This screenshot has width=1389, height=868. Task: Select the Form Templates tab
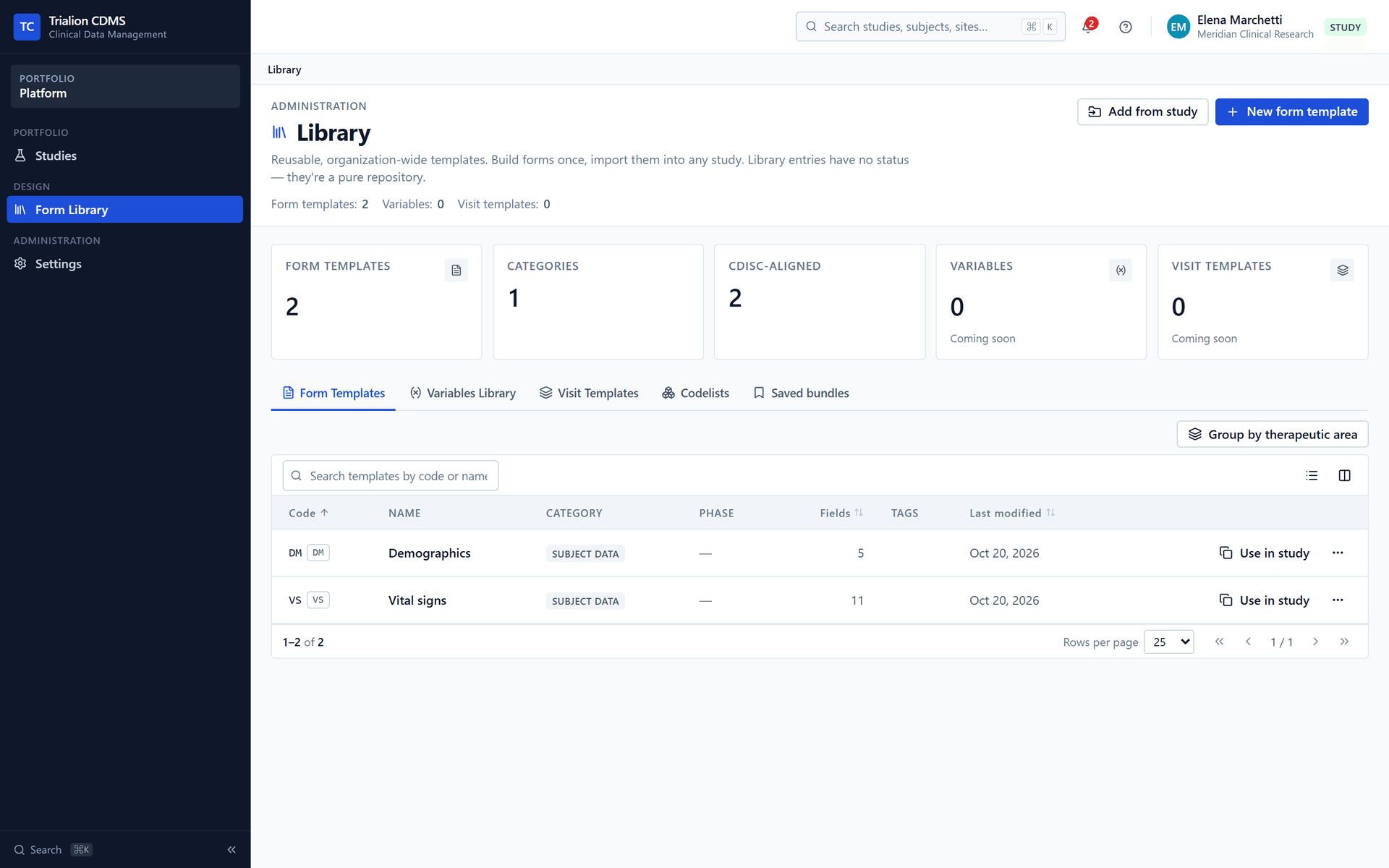coord(333,393)
